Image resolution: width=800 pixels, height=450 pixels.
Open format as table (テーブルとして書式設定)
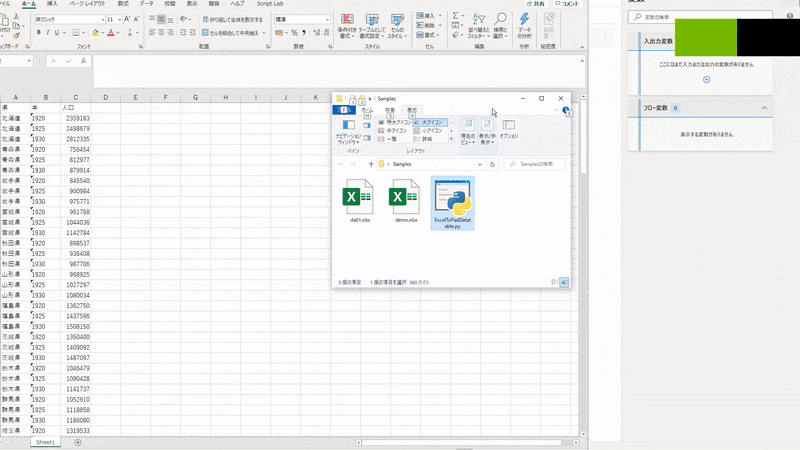point(372,26)
